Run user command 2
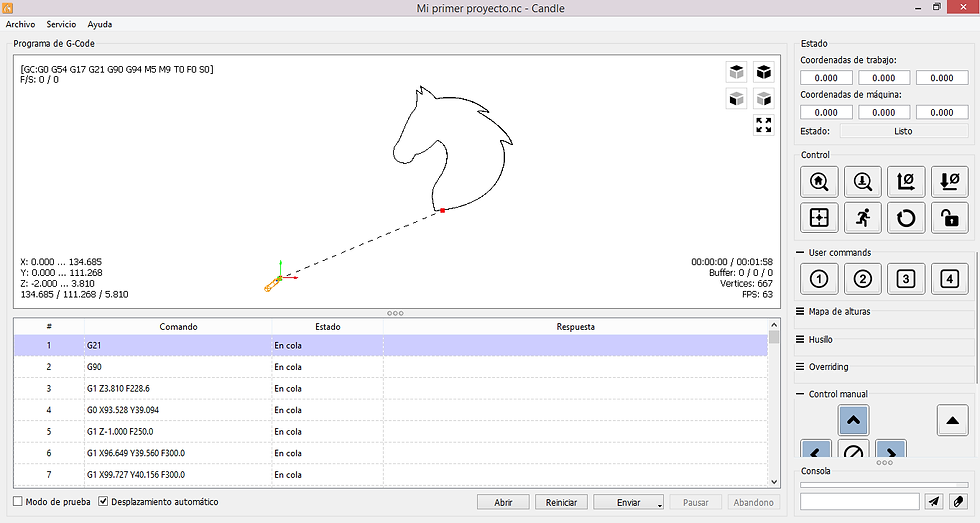This screenshot has height=523, width=980. (x=862, y=279)
